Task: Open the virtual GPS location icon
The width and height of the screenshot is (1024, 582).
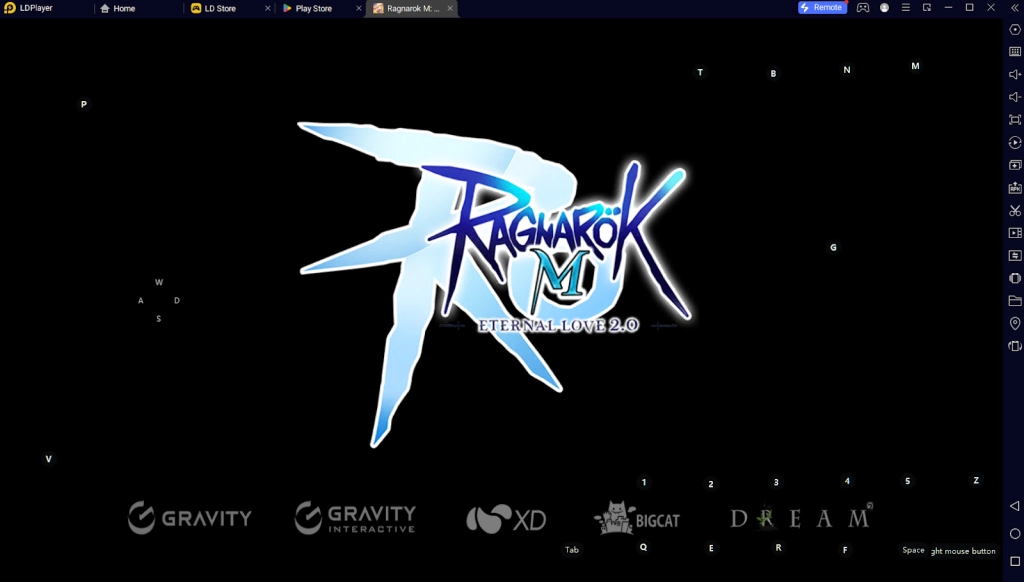Action: (1015, 323)
